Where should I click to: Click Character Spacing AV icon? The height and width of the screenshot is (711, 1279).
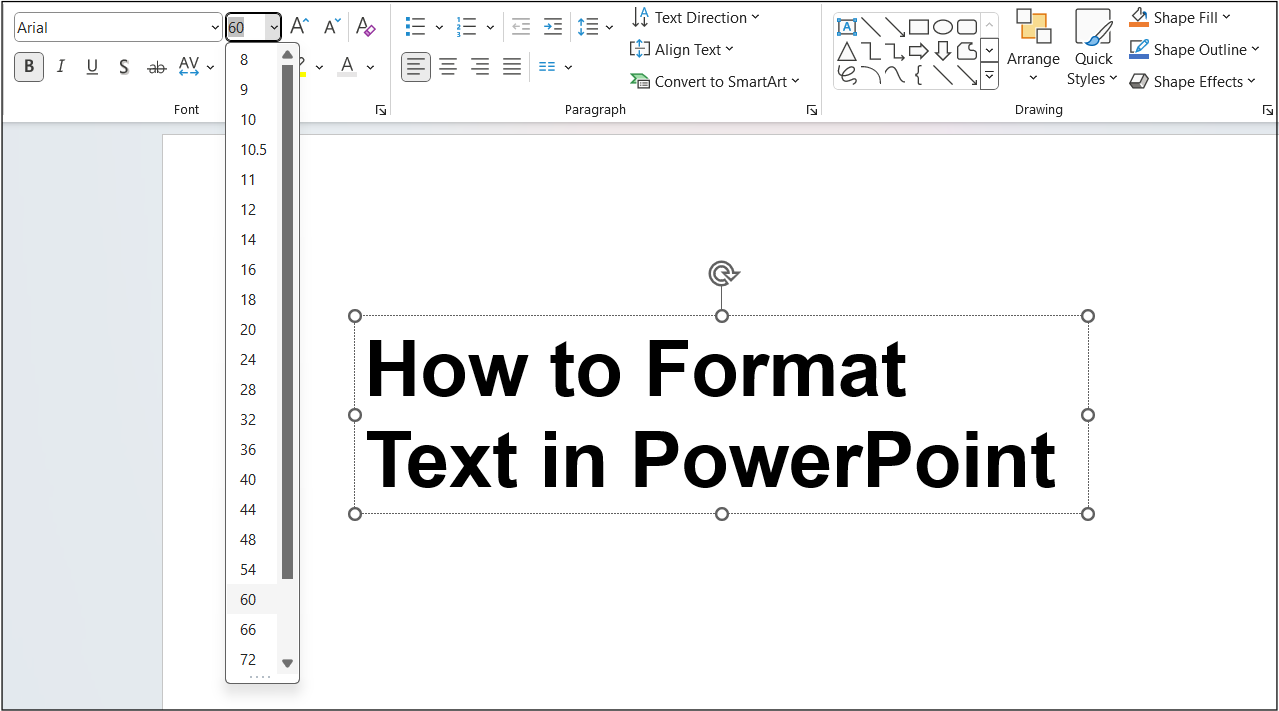[x=188, y=67]
